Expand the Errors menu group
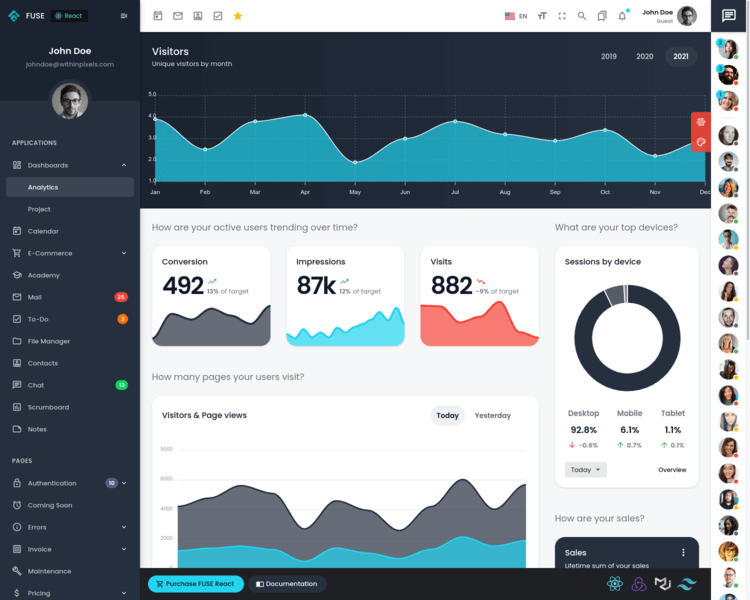Screen dimensions: 750x600 pyautogui.click(x=70, y=527)
